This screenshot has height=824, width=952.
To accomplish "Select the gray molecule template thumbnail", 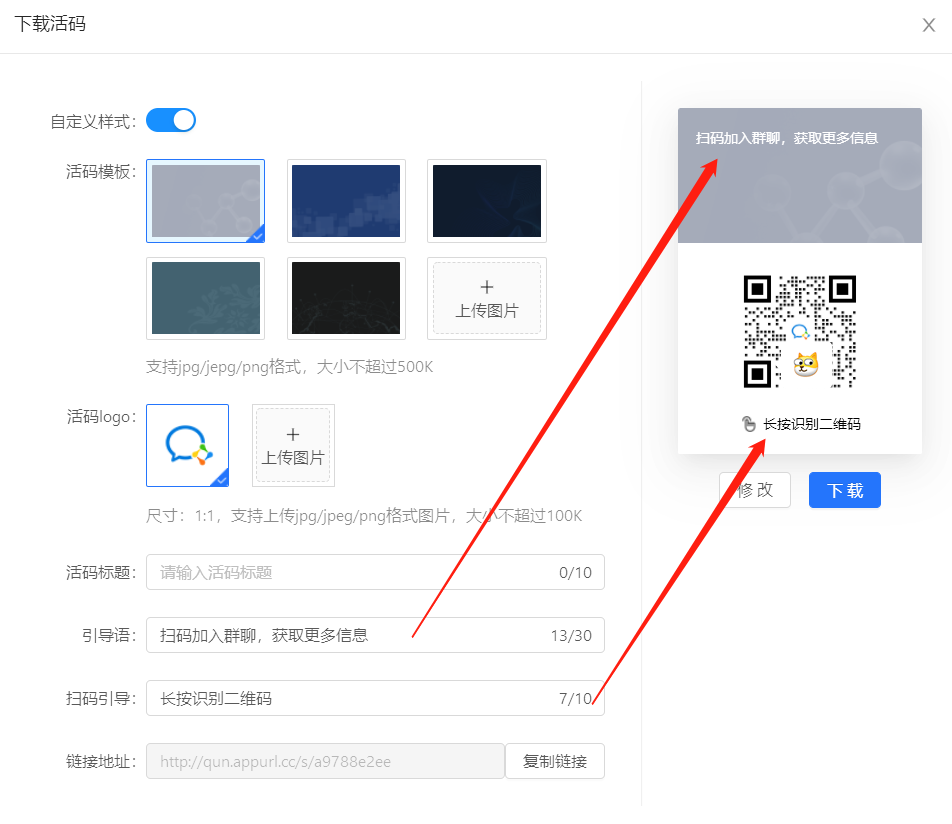I will pyautogui.click(x=205, y=201).
